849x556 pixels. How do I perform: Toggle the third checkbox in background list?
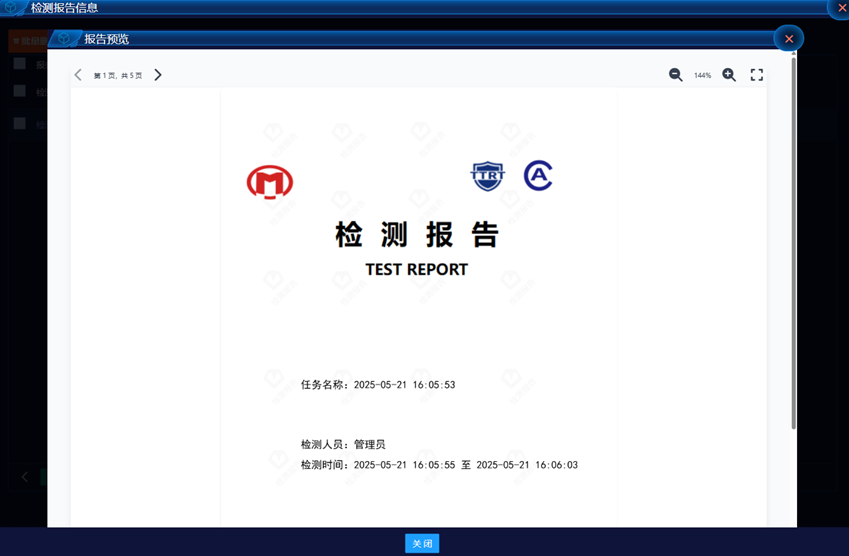click(19, 123)
